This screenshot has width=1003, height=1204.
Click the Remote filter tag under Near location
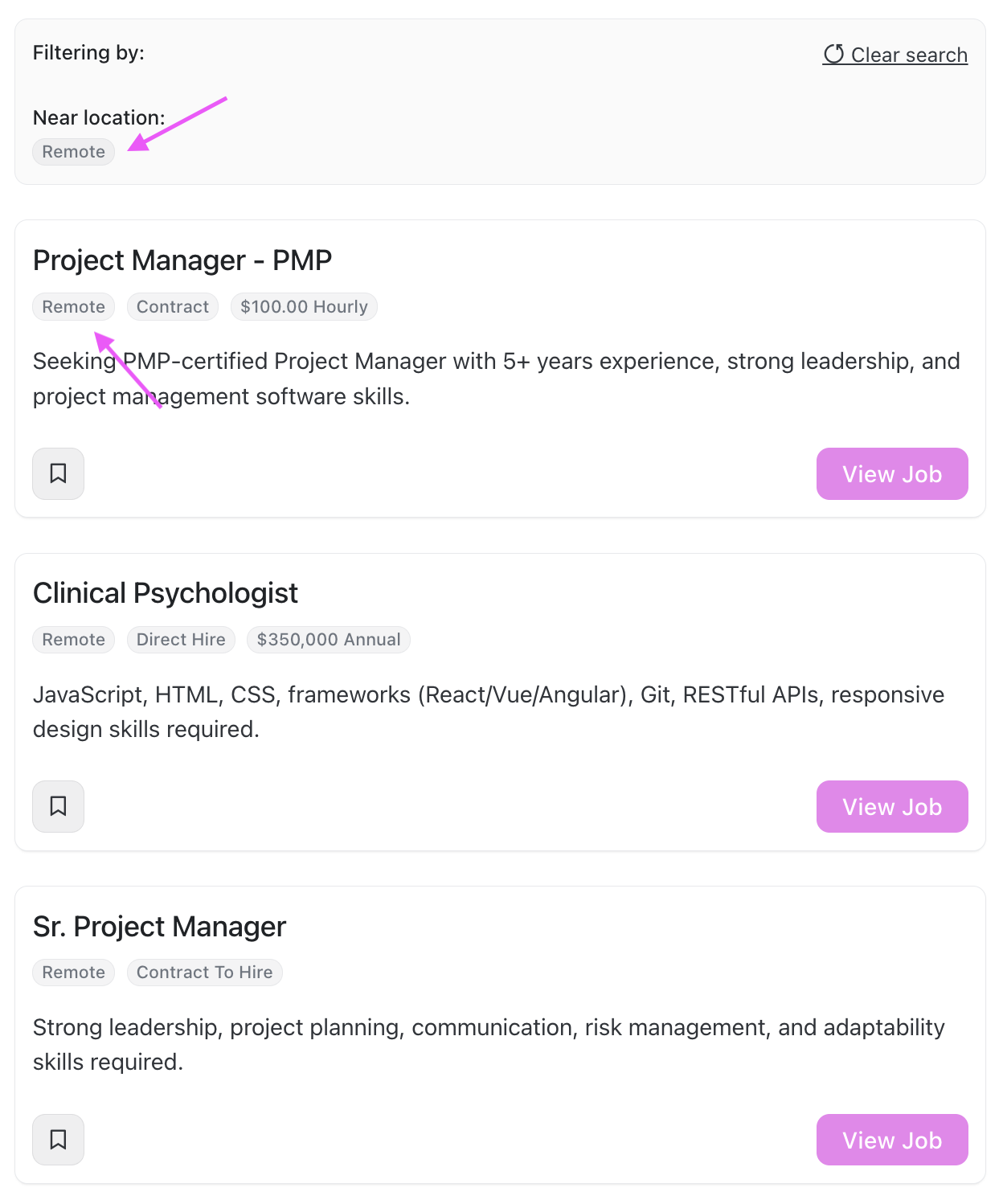(73, 152)
